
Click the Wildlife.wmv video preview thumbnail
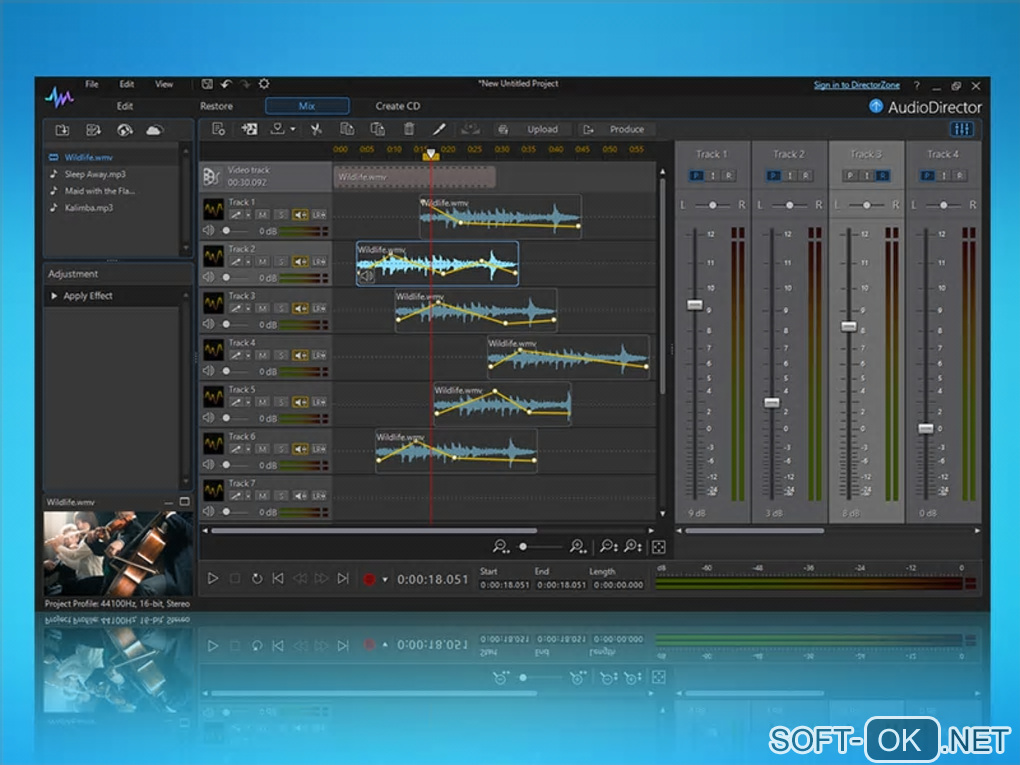[118, 554]
